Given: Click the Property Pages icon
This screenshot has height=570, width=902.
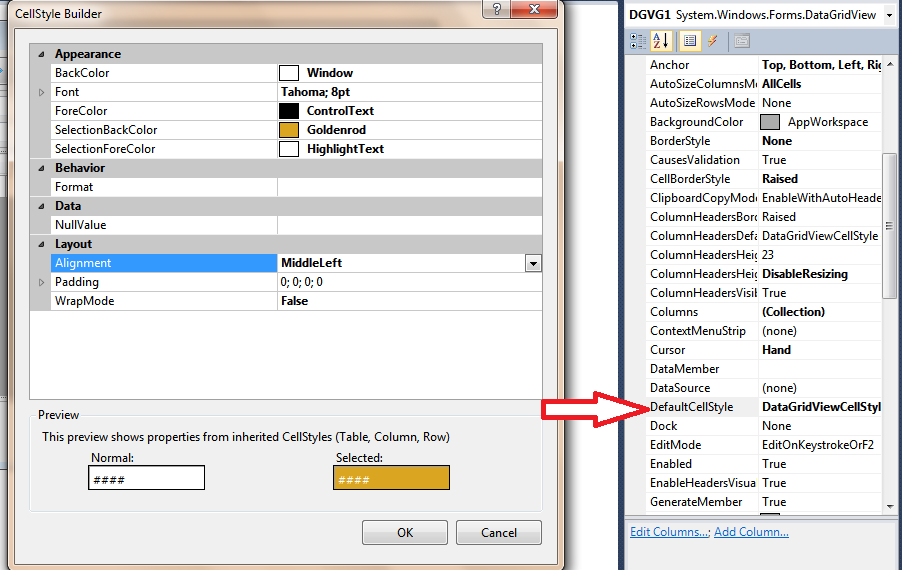Looking at the screenshot, I should [x=741, y=41].
